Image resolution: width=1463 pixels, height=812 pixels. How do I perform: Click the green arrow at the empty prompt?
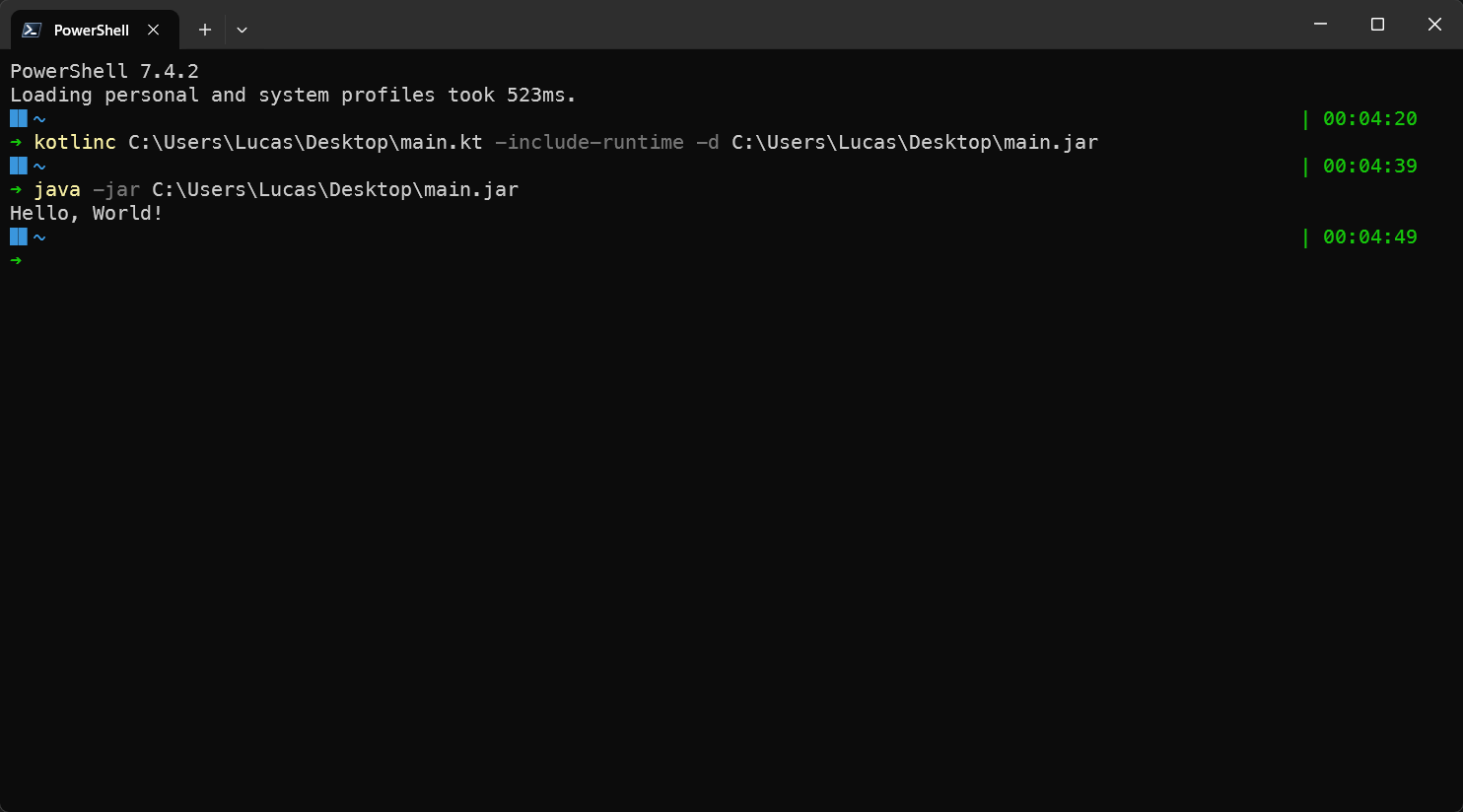click(16, 260)
